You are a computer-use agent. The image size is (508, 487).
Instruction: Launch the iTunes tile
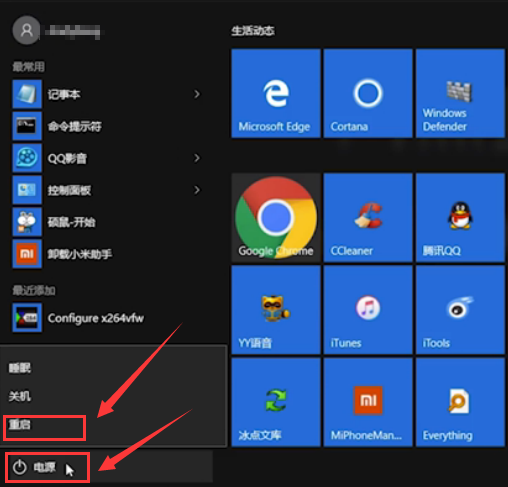[x=368, y=310]
